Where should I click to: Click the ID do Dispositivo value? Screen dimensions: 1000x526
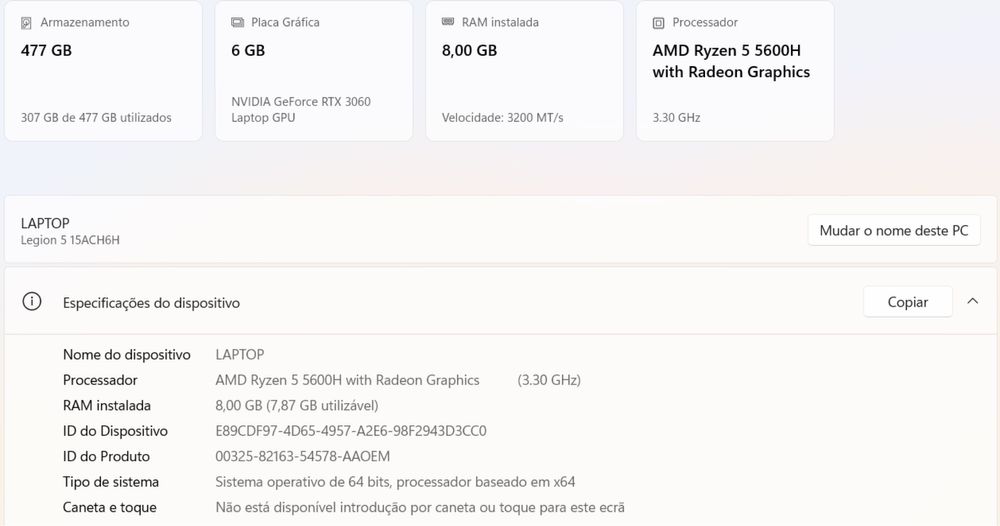tap(351, 431)
